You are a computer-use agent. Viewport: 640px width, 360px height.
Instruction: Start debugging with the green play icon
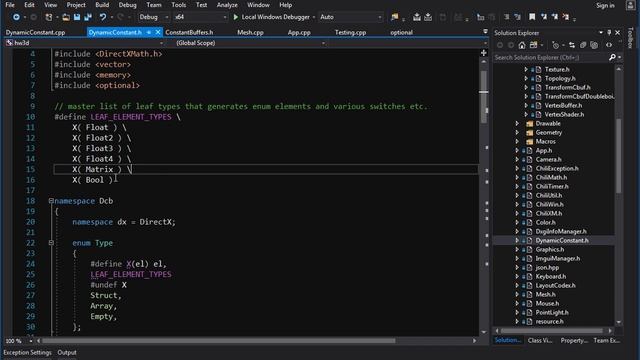pyautogui.click(x=236, y=17)
